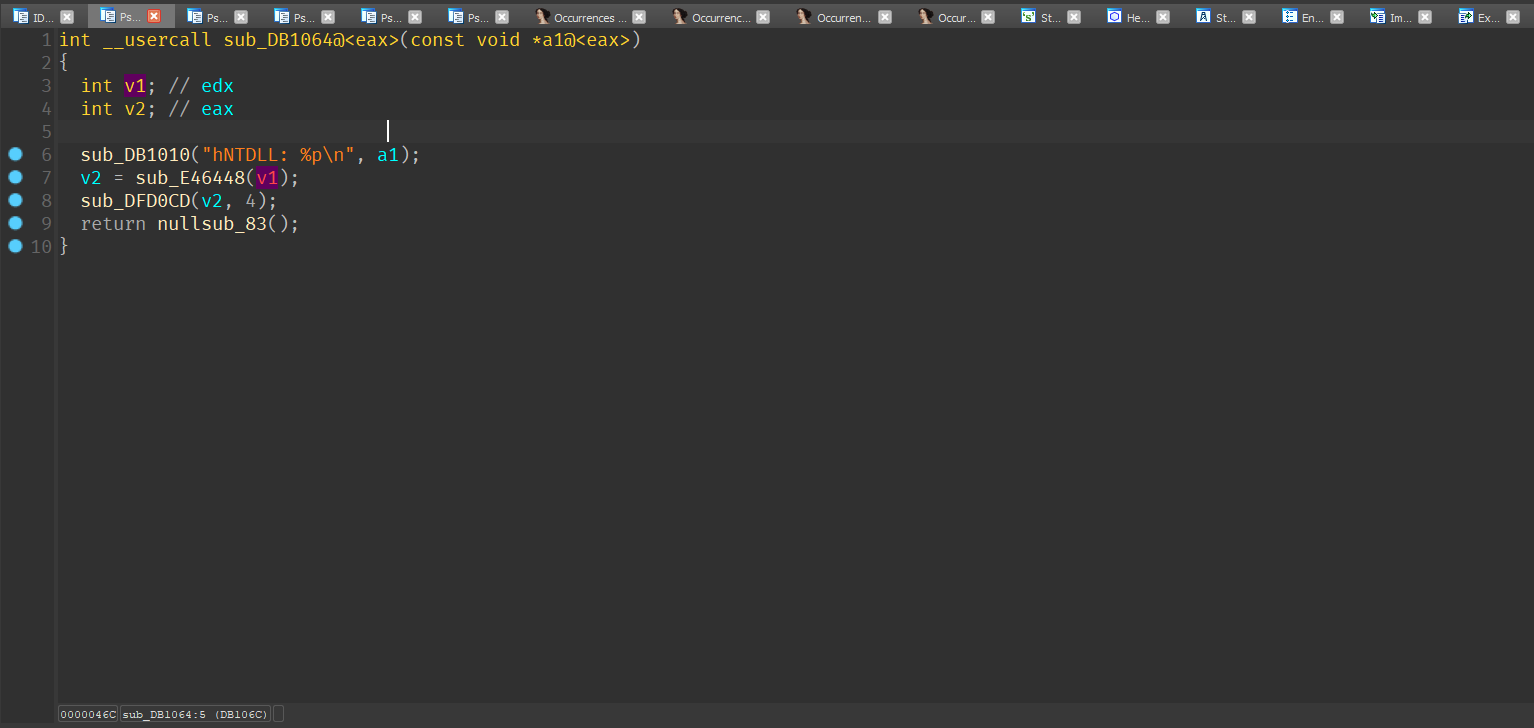The image size is (1534, 728).
Task: Click argument a1 on line 6
Action: point(388,155)
